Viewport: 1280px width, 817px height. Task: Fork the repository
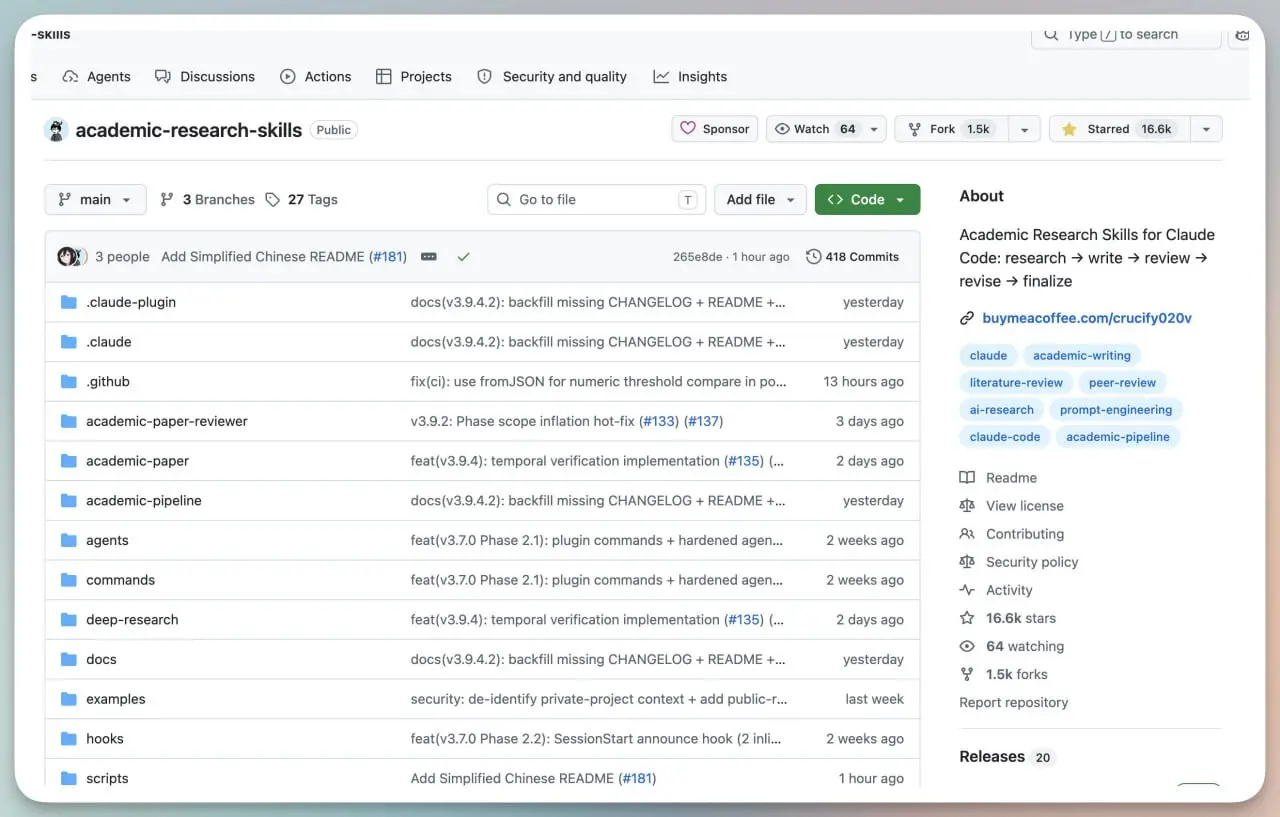click(x=951, y=129)
